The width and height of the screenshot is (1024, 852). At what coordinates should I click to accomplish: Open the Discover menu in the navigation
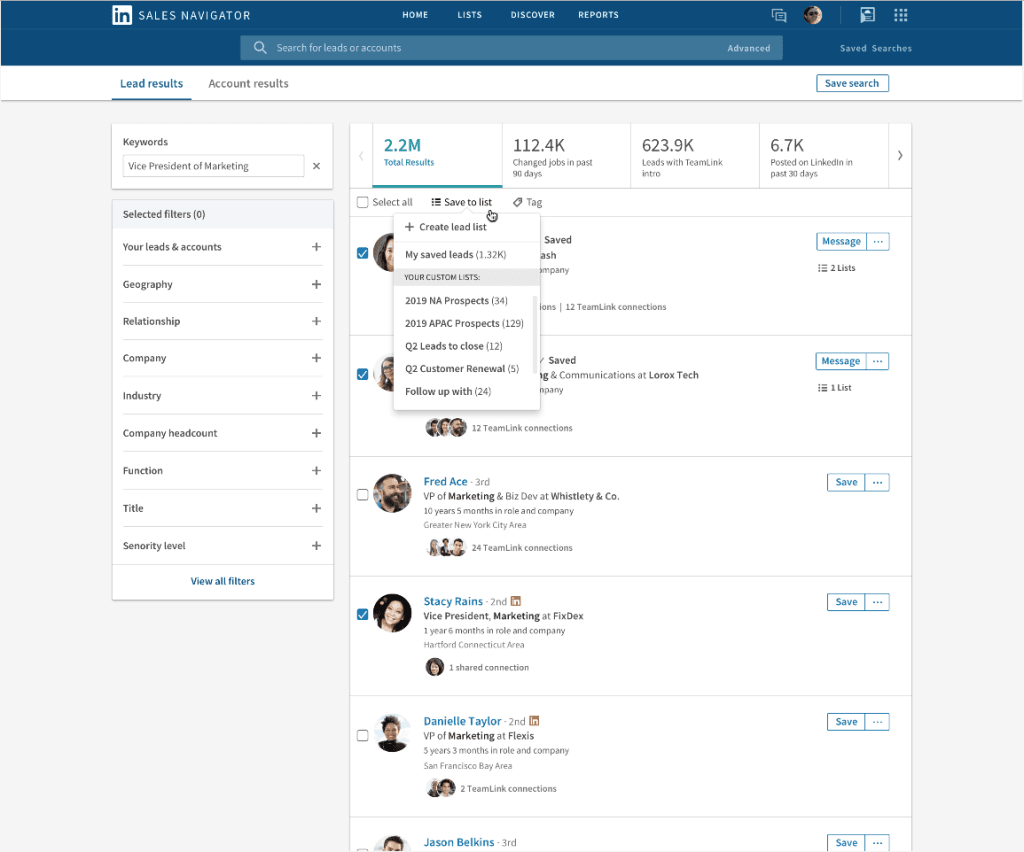click(532, 15)
